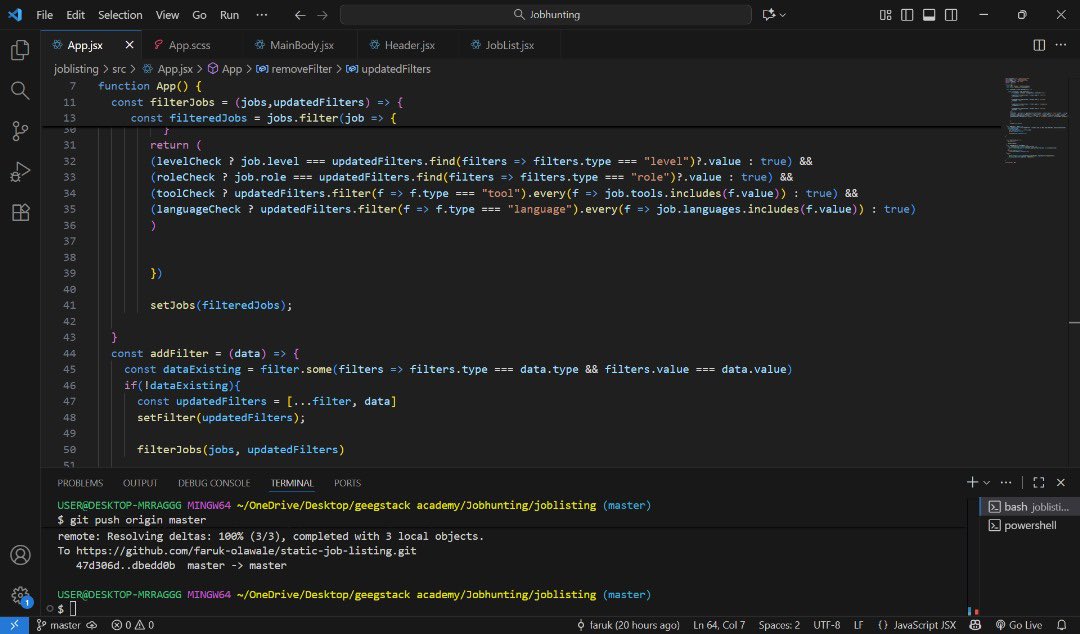Click the Manage gear icon

click(x=20, y=593)
